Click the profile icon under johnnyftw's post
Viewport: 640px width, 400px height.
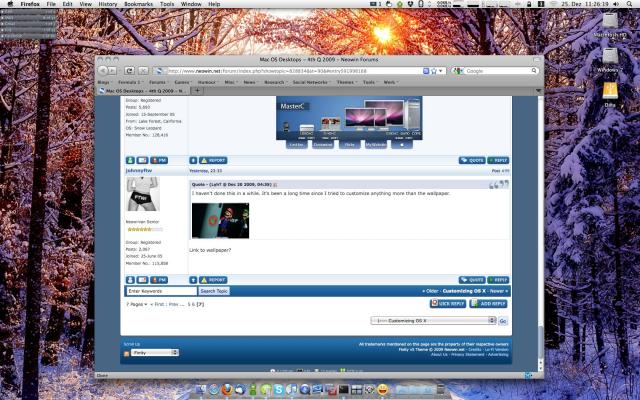130,280
